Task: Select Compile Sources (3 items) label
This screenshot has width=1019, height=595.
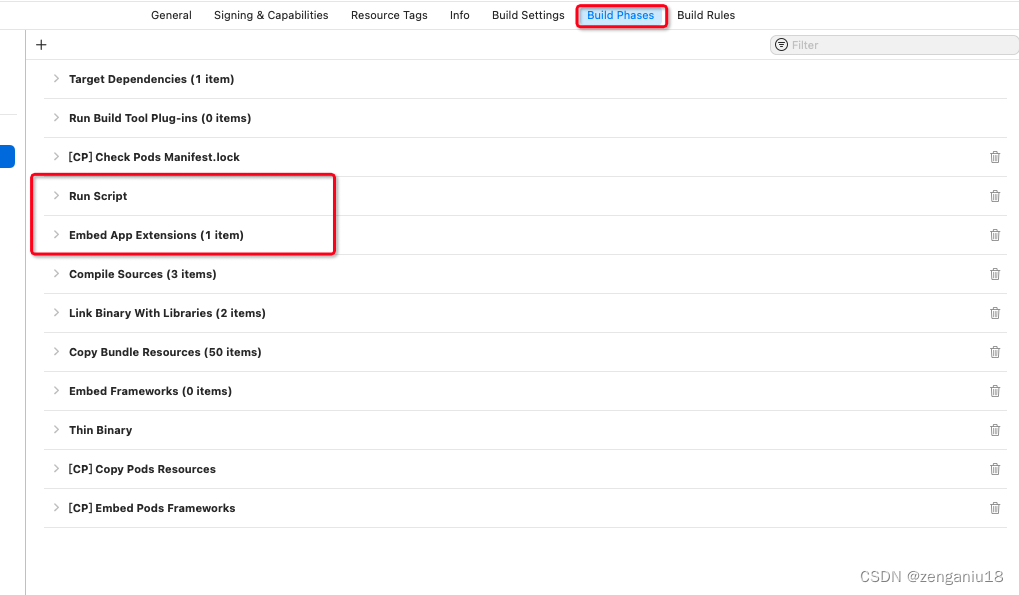Action: [142, 274]
